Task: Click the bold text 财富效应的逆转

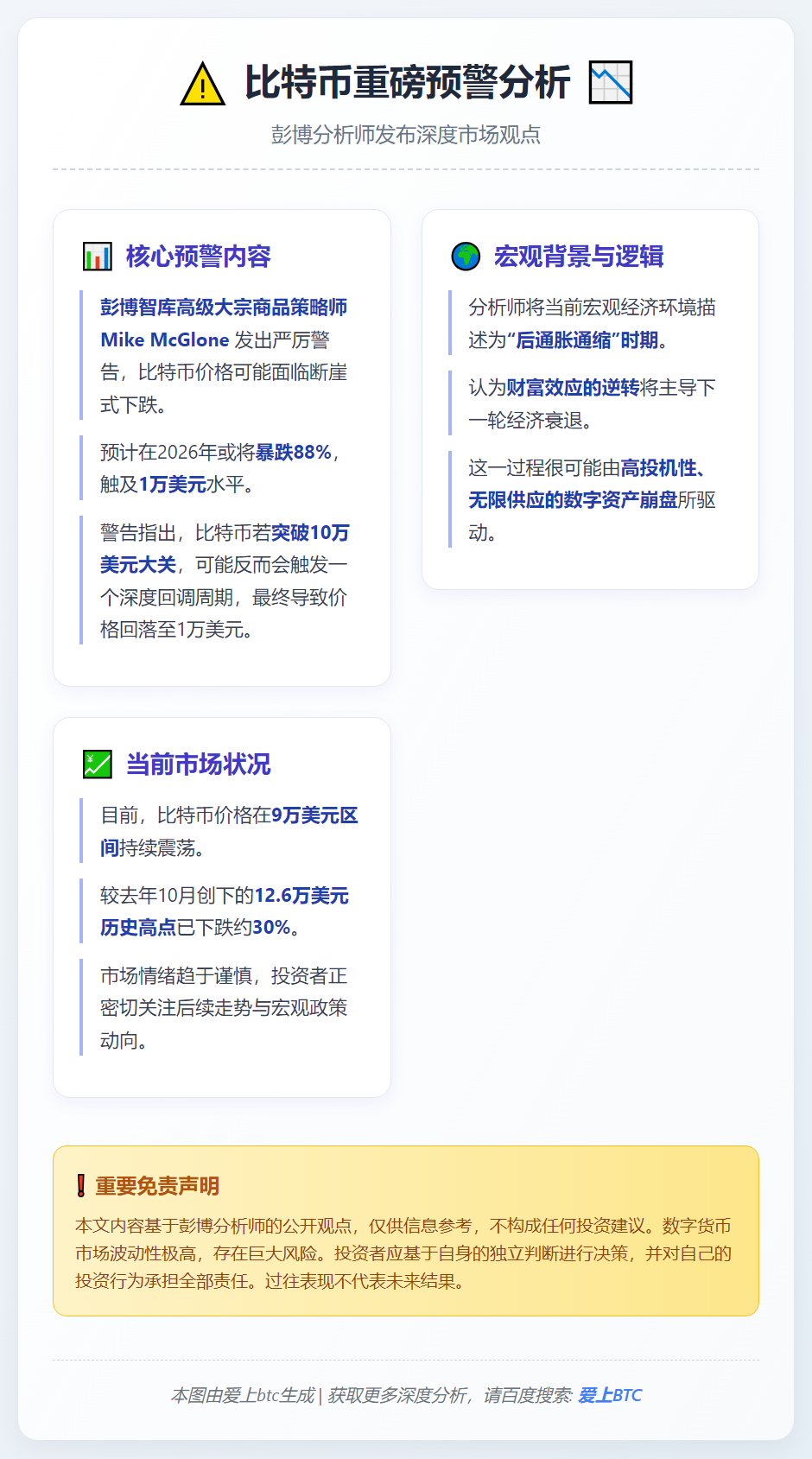Action: click(x=573, y=388)
